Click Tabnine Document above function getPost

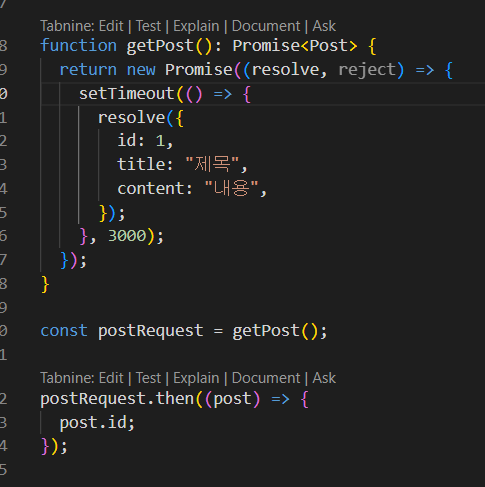tap(266, 26)
